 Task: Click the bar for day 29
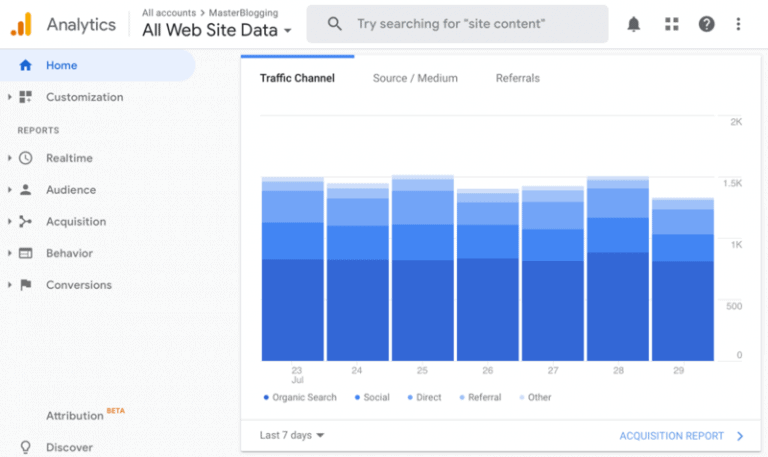(x=682, y=280)
